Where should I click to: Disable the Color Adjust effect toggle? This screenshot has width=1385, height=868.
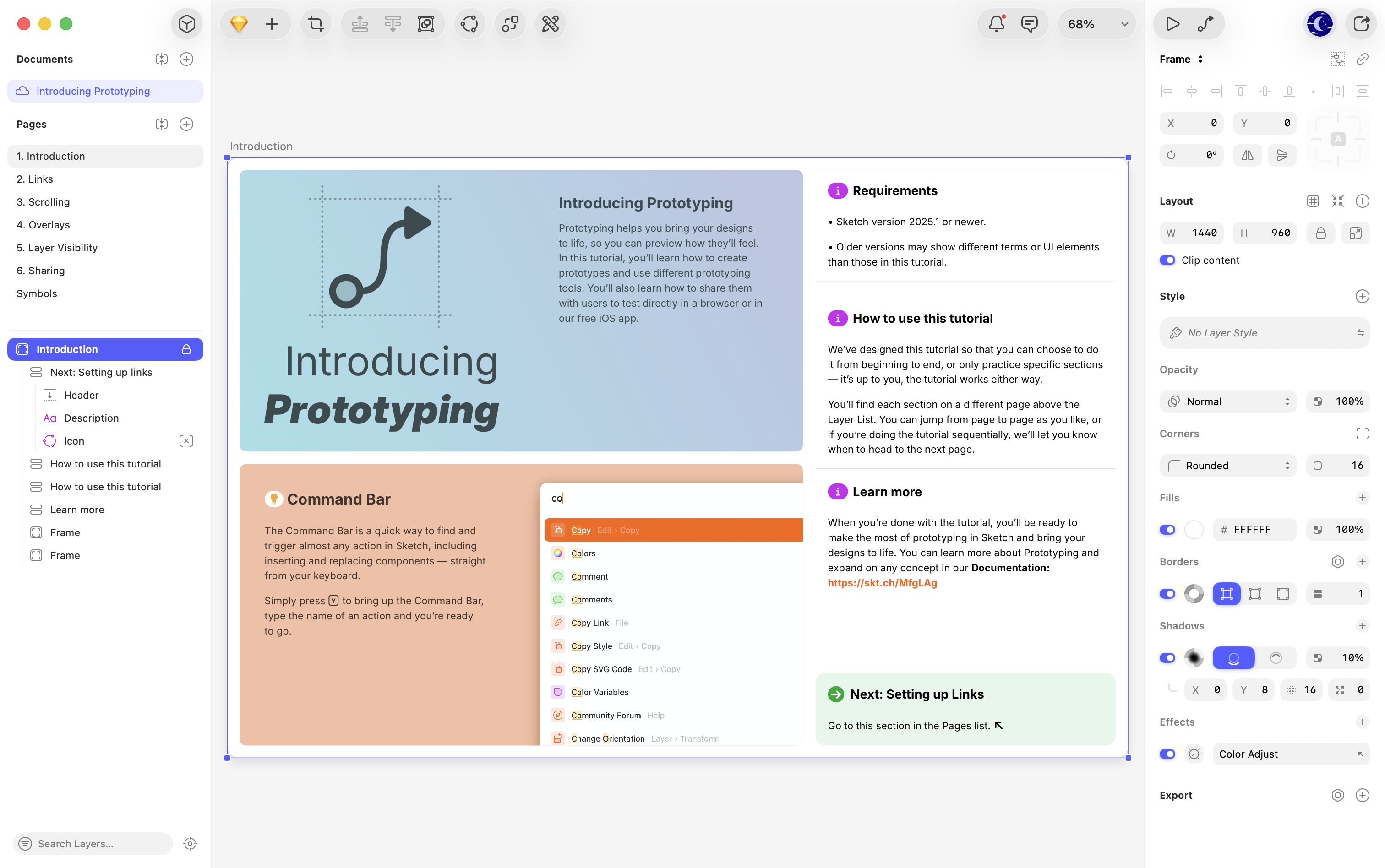tap(1167, 754)
